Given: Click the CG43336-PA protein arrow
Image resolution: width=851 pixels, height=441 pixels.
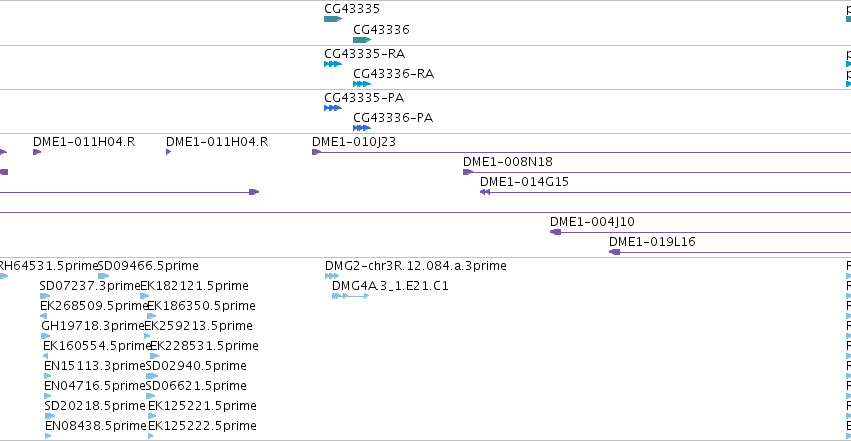Looking at the screenshot, I should (x=362, y=128).
